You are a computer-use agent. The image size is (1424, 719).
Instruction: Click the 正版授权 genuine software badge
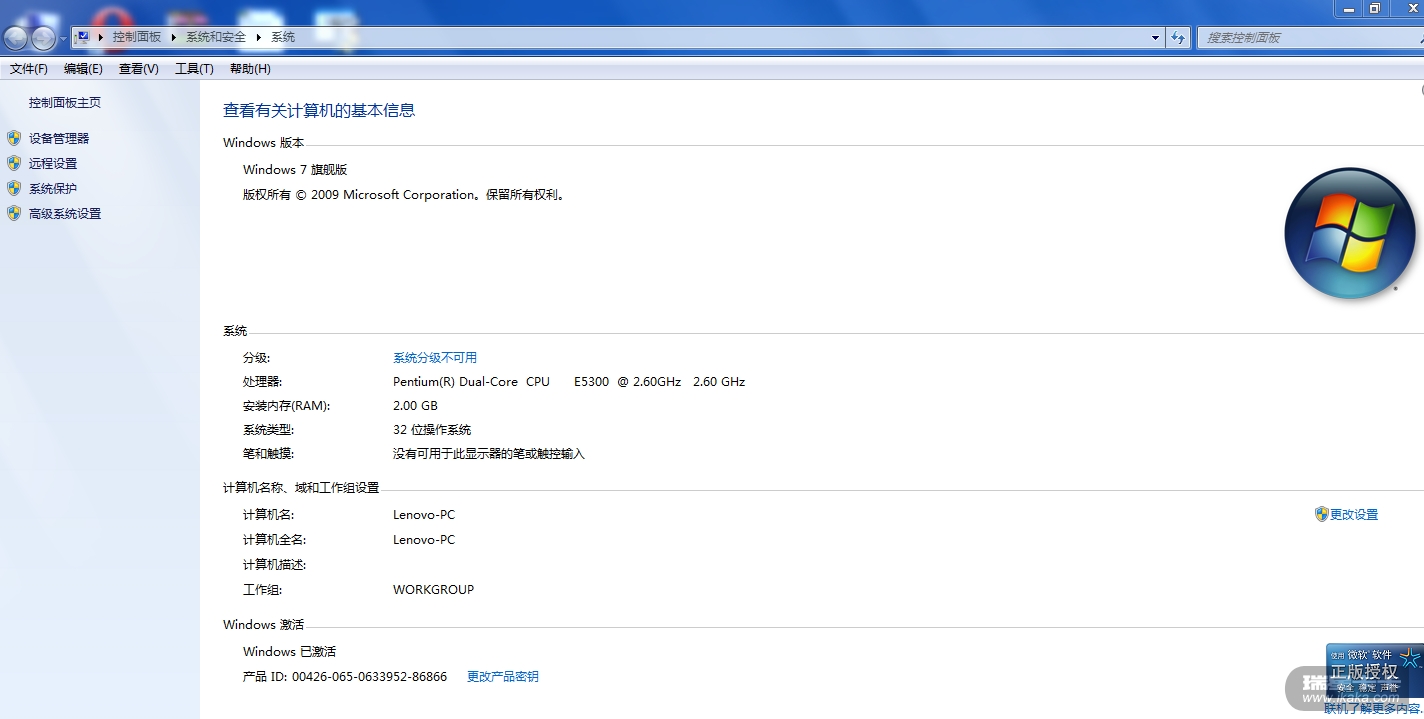(x=1375, y=670)
